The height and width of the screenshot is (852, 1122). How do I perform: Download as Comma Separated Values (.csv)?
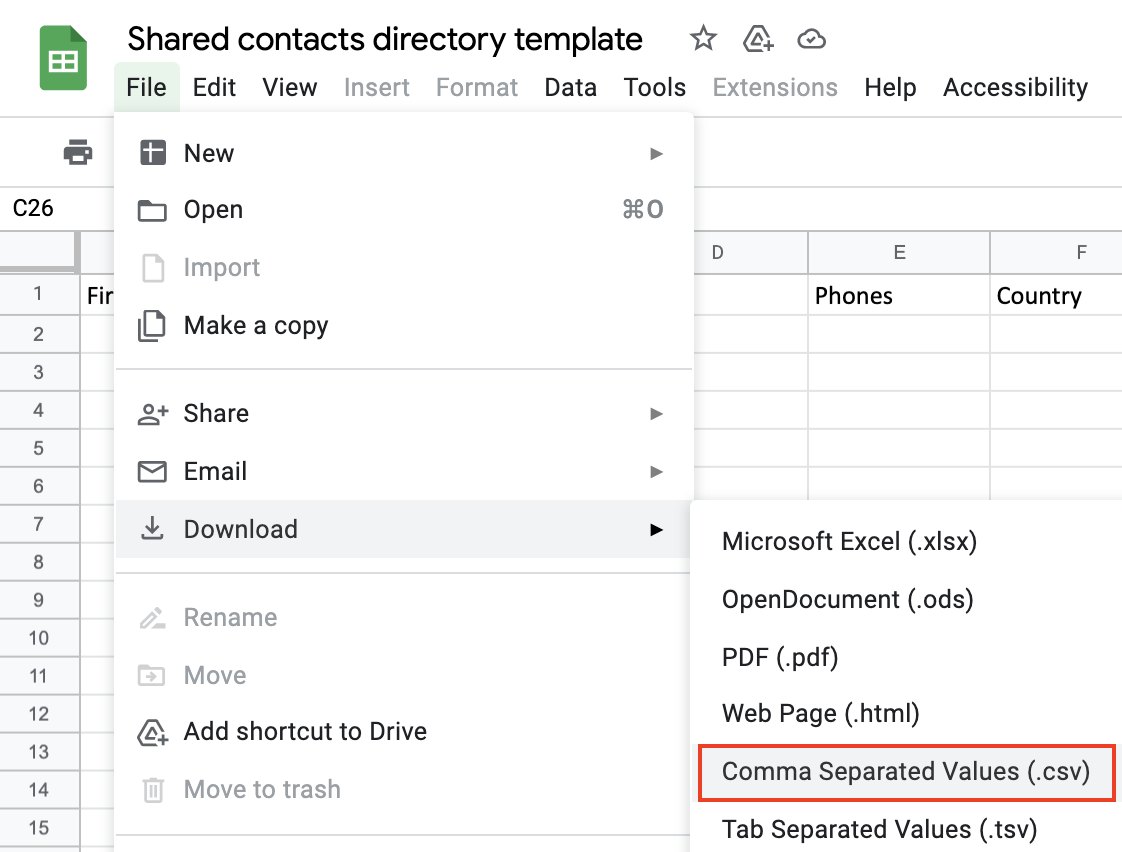[905, 772]
